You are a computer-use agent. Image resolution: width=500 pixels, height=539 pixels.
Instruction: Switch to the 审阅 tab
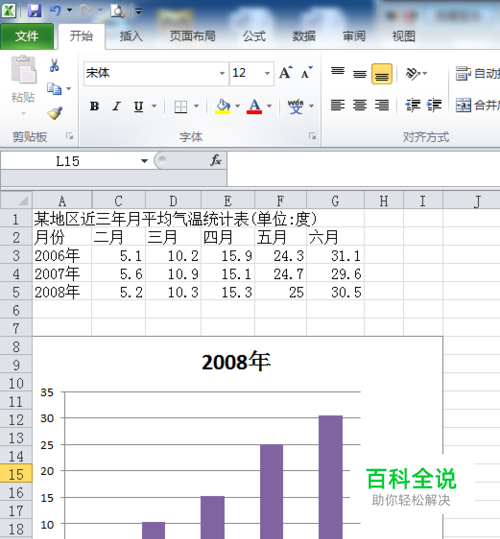point(354,36)
